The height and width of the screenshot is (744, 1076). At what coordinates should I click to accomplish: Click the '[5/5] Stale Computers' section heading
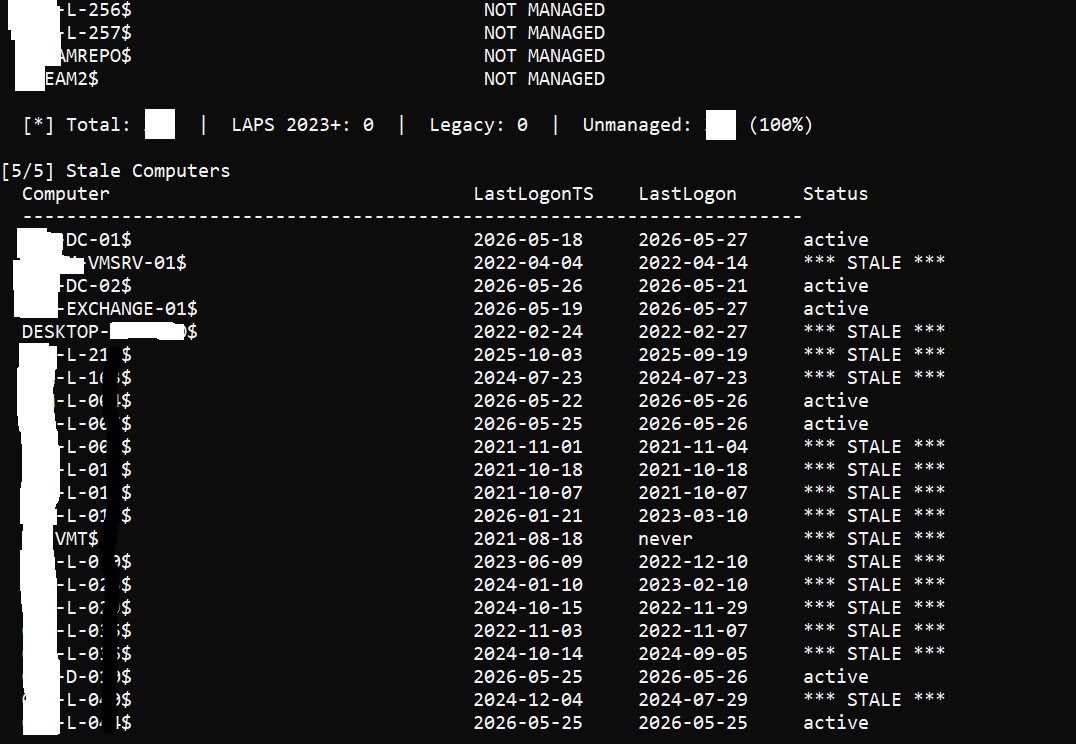(x=115, y=171)
